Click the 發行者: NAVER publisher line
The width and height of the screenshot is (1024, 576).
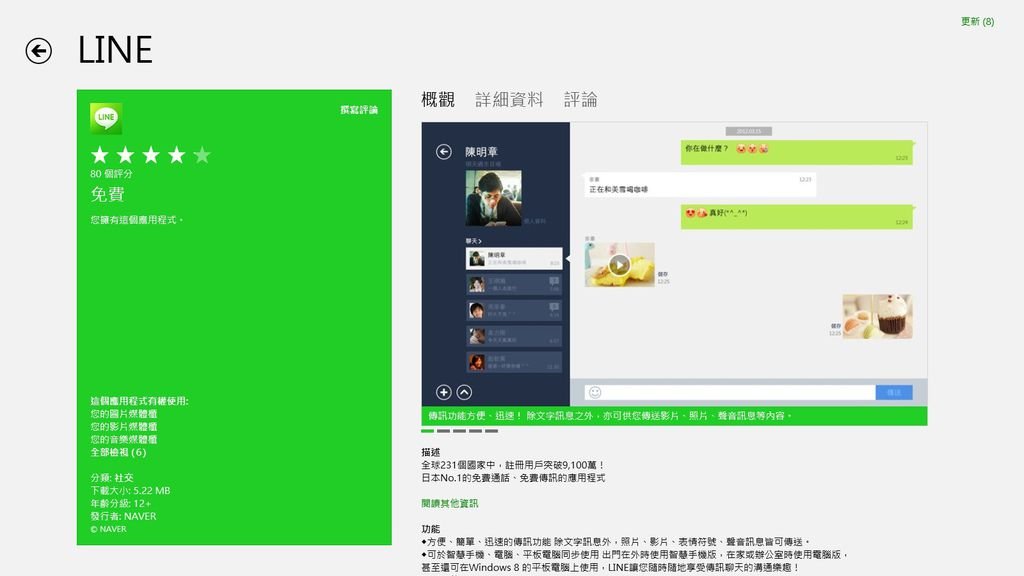pyautogui.click(x=123, y=516)
